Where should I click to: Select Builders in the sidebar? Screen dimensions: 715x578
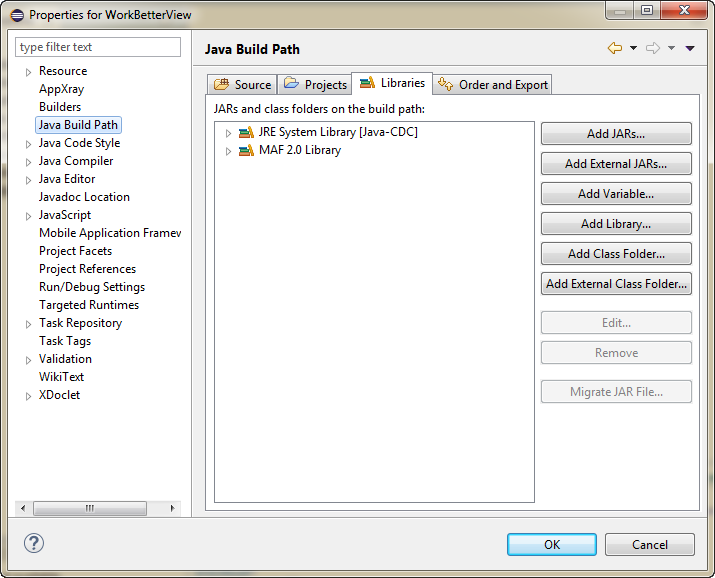click(60, 107)
